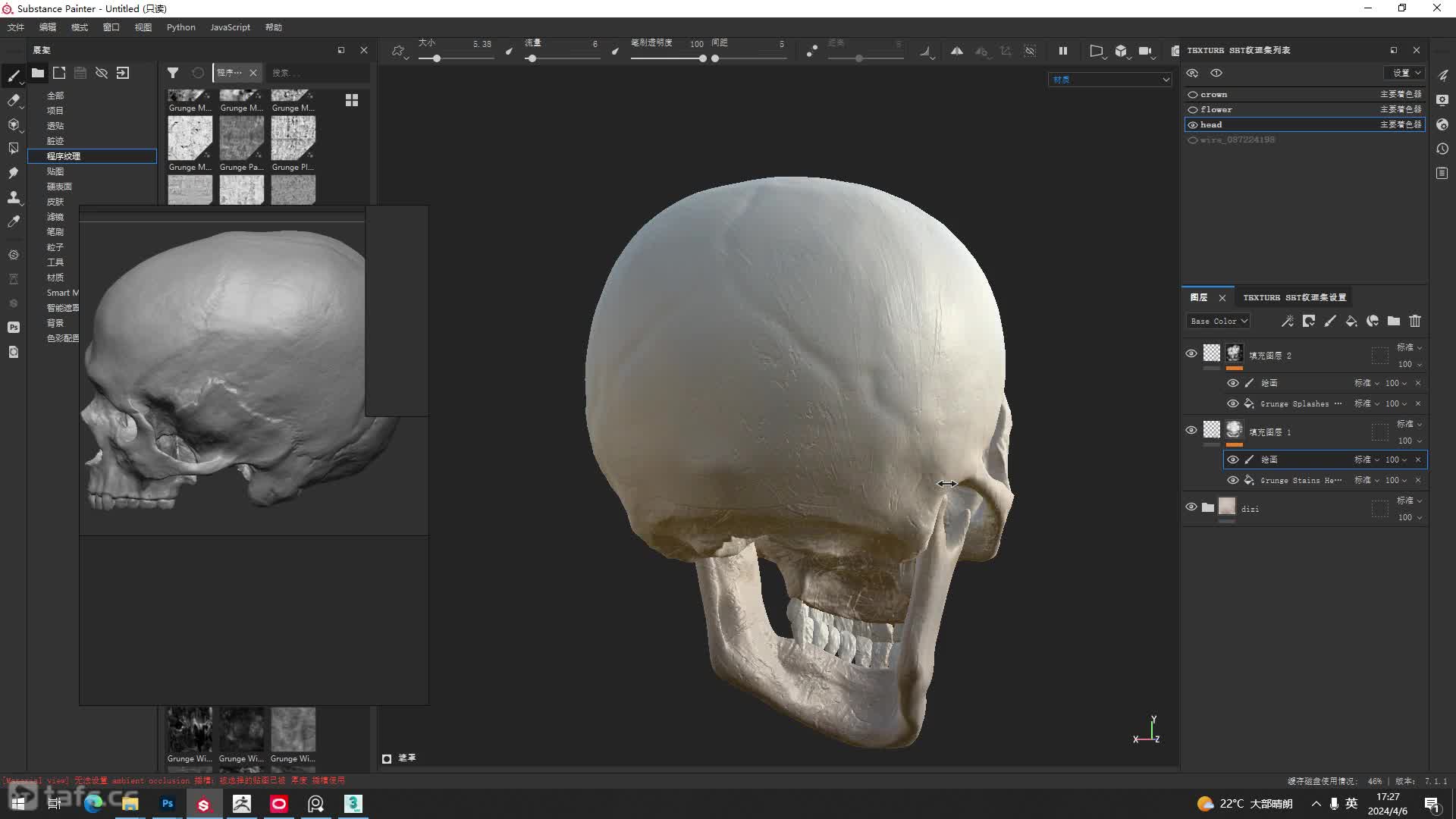Toggle visibility of 填充图层 1 layer
The width and height of the screenshot is (1456, 819).
tap(1191, 431)
